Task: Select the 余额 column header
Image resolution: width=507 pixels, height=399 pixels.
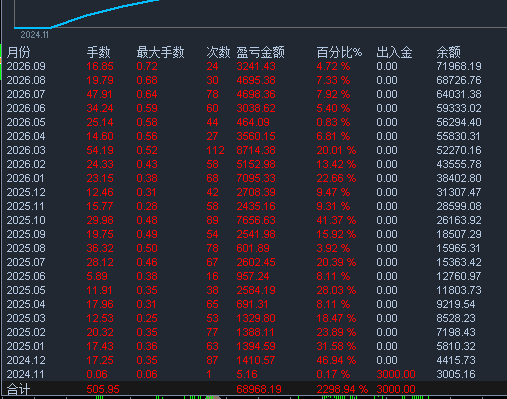Action: (x=449, y=52)
